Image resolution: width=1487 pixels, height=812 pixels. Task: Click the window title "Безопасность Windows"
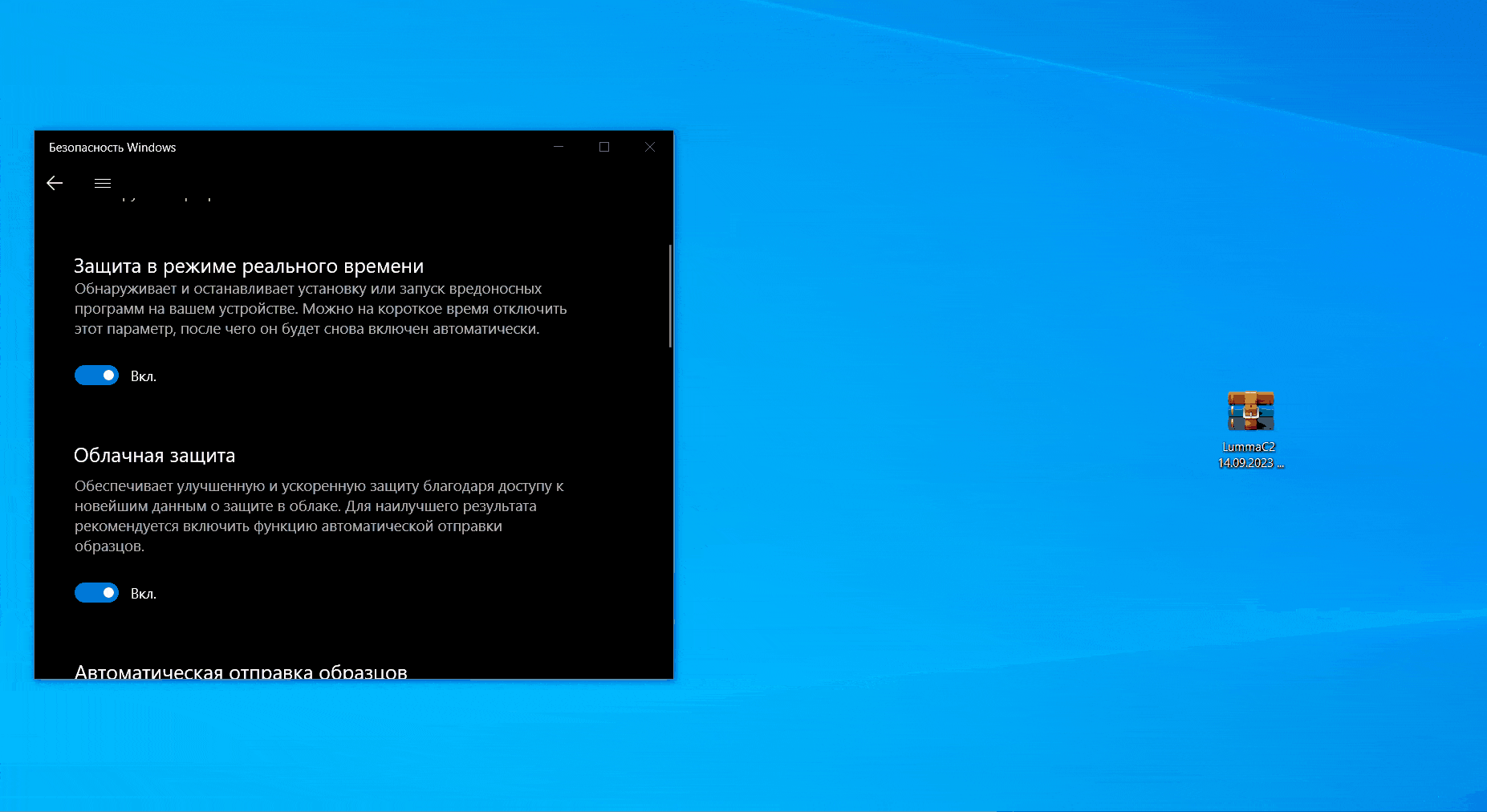[112, 148]
